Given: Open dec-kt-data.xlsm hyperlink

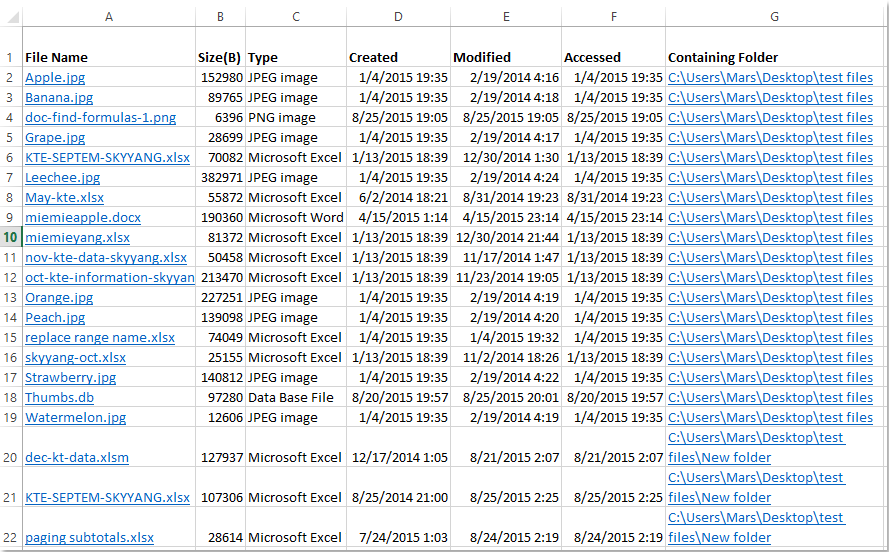Looking at the screenshot, I should (x=77, y=457).
